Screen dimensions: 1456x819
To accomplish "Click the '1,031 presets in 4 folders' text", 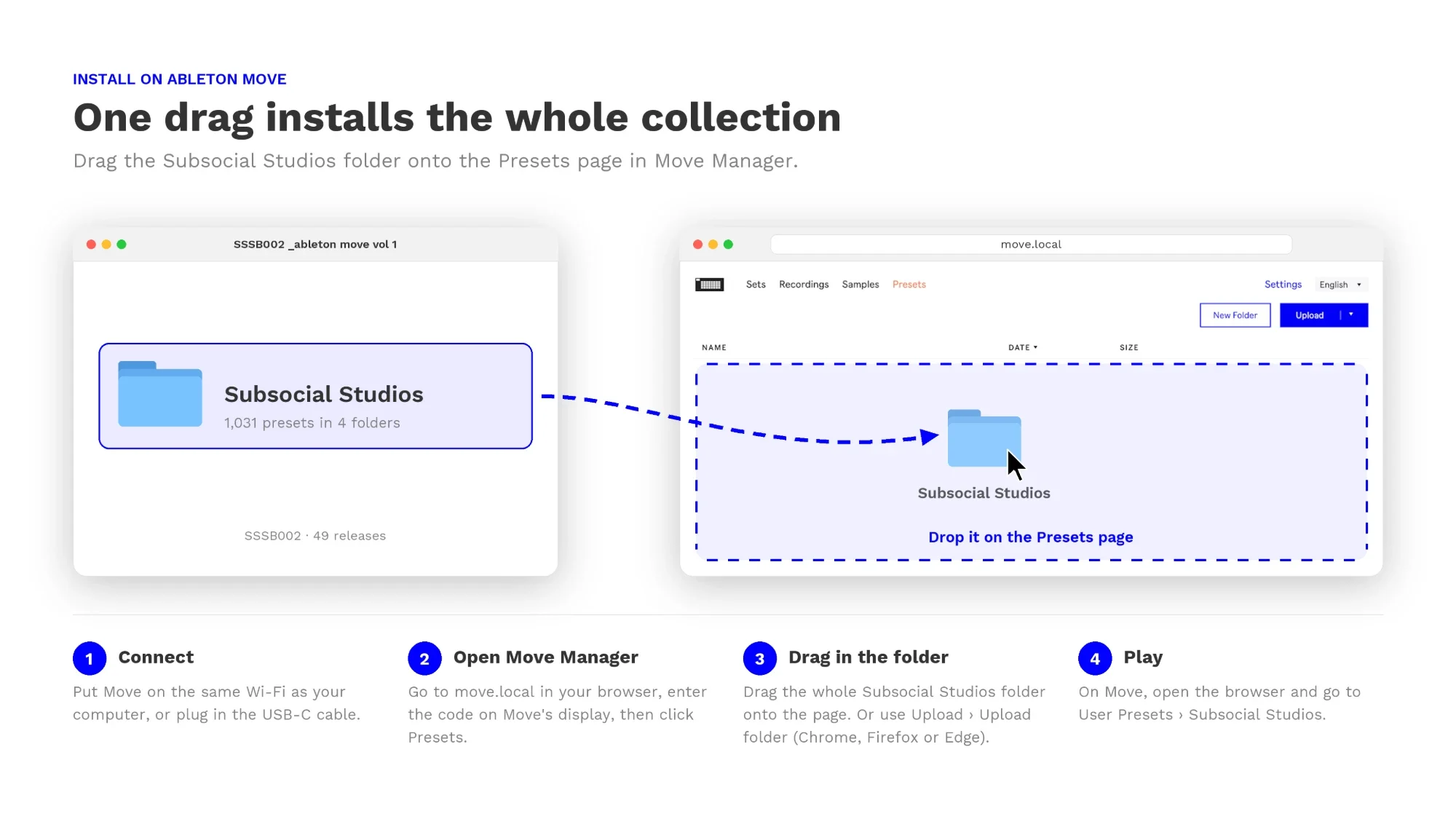I will 312,423.
